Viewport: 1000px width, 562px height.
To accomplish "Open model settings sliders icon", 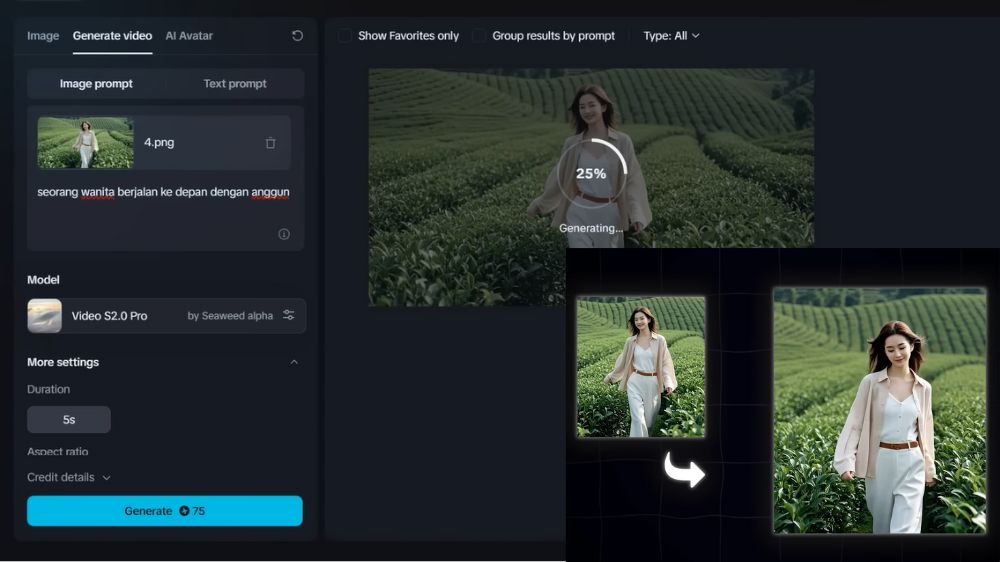I will tap(289, 315).
